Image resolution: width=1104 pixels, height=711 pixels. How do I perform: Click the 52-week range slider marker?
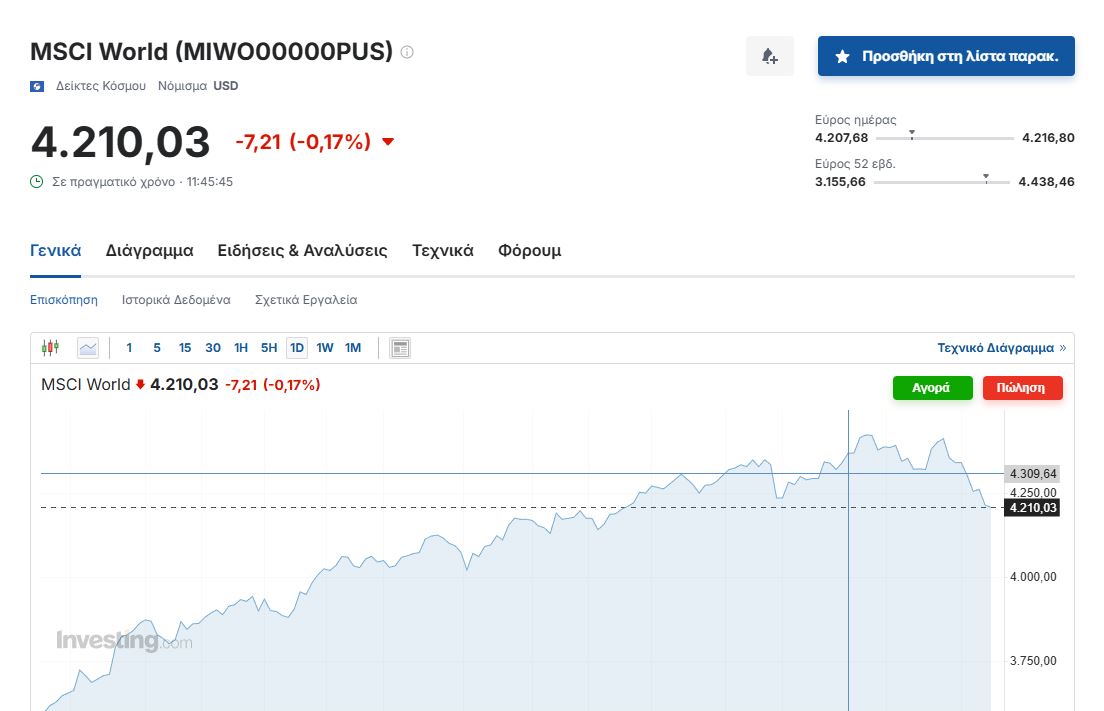pos(986,179)
